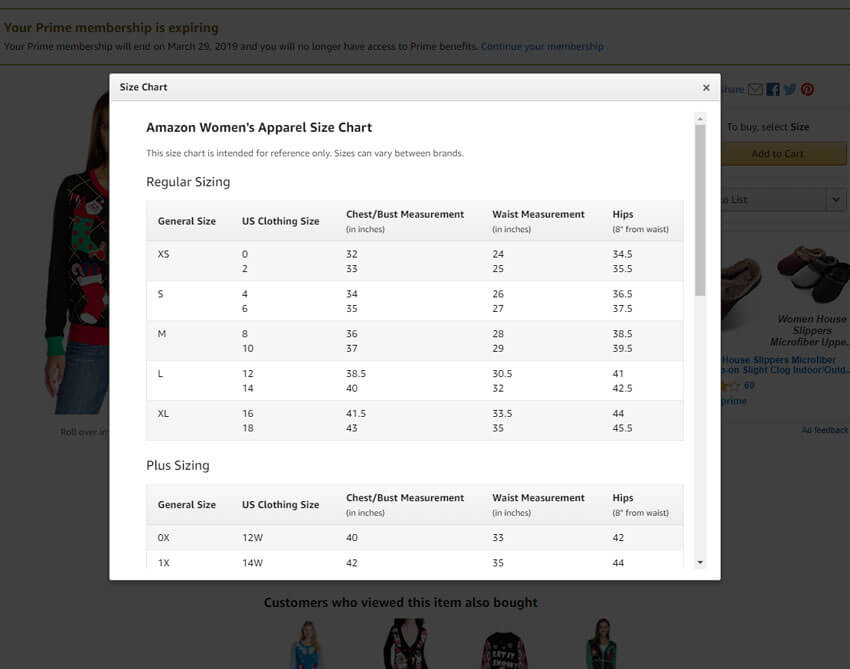The height and width of the screenshot is (669, 850).
Task: Click the size chart reference-only disclaimer text
Action: [x=305, y=153]
